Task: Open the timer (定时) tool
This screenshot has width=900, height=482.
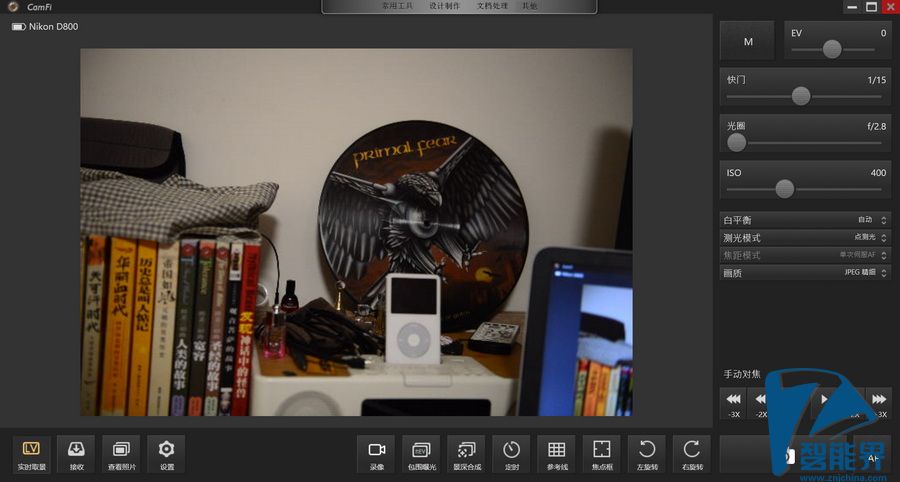Action: pos(511,454)
